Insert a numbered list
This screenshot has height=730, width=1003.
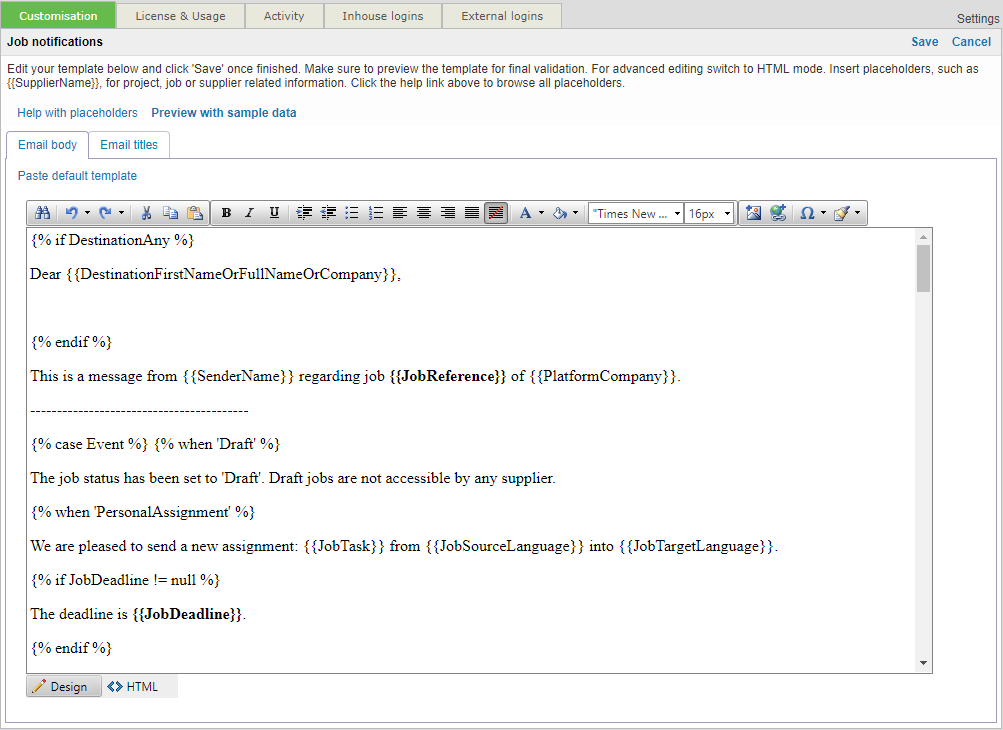[x=376, y=213]
